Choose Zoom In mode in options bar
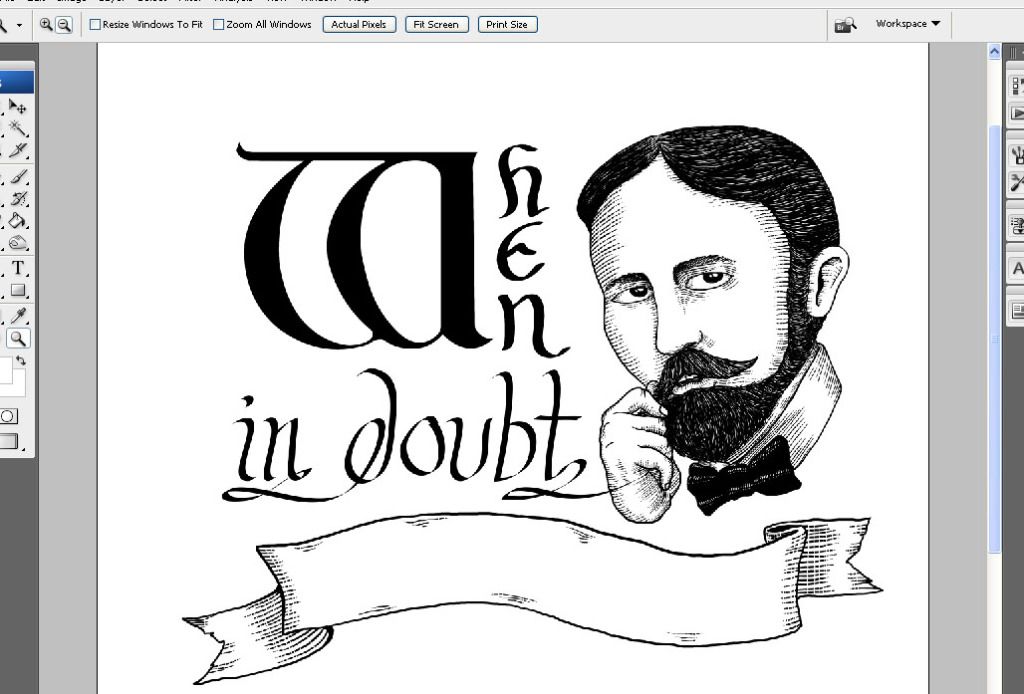 click(46, 25)
